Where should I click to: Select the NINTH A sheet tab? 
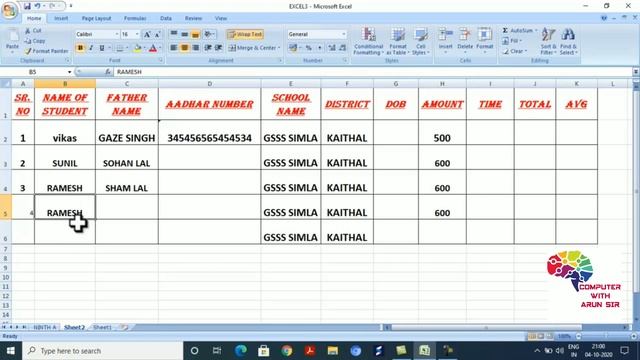(x=44, y=327)
